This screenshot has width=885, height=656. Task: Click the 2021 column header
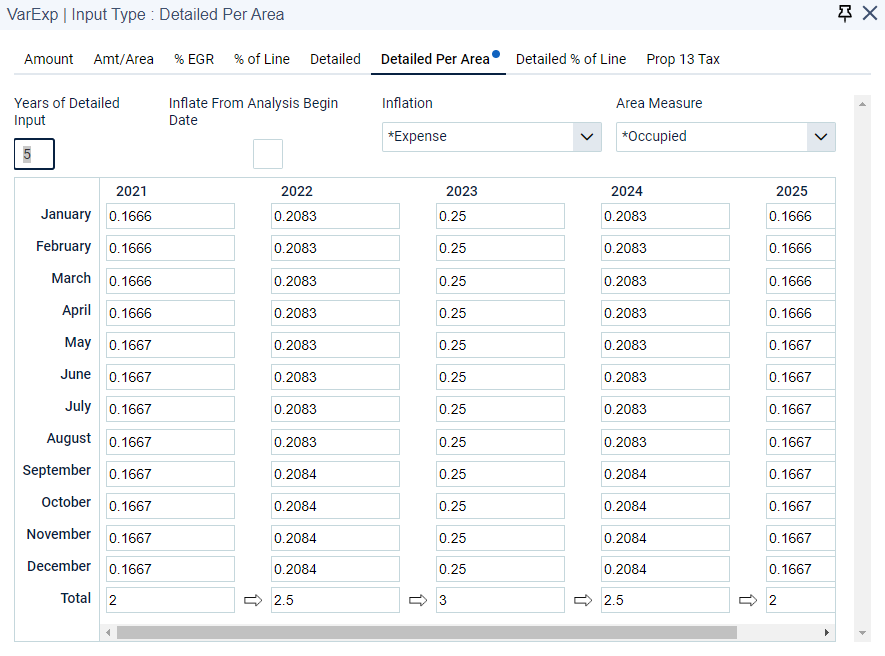click(132, 191)
